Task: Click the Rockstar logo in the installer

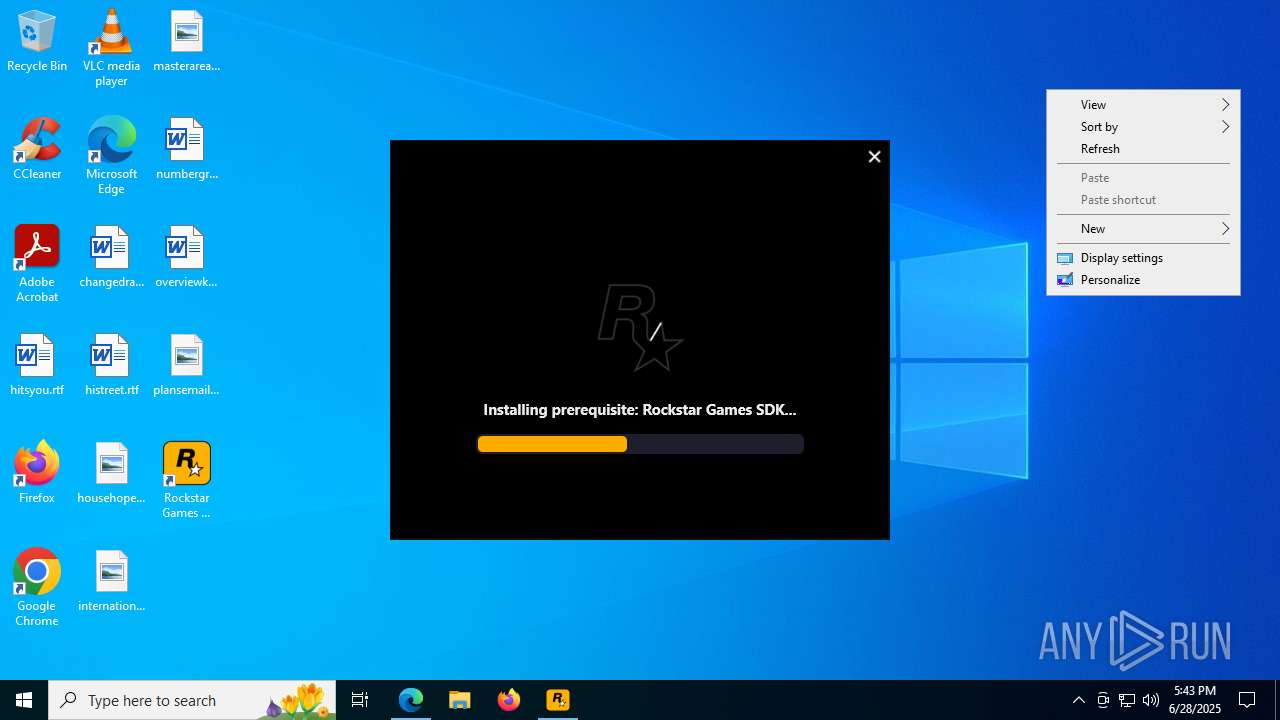Action: click(x=640, y=327)
